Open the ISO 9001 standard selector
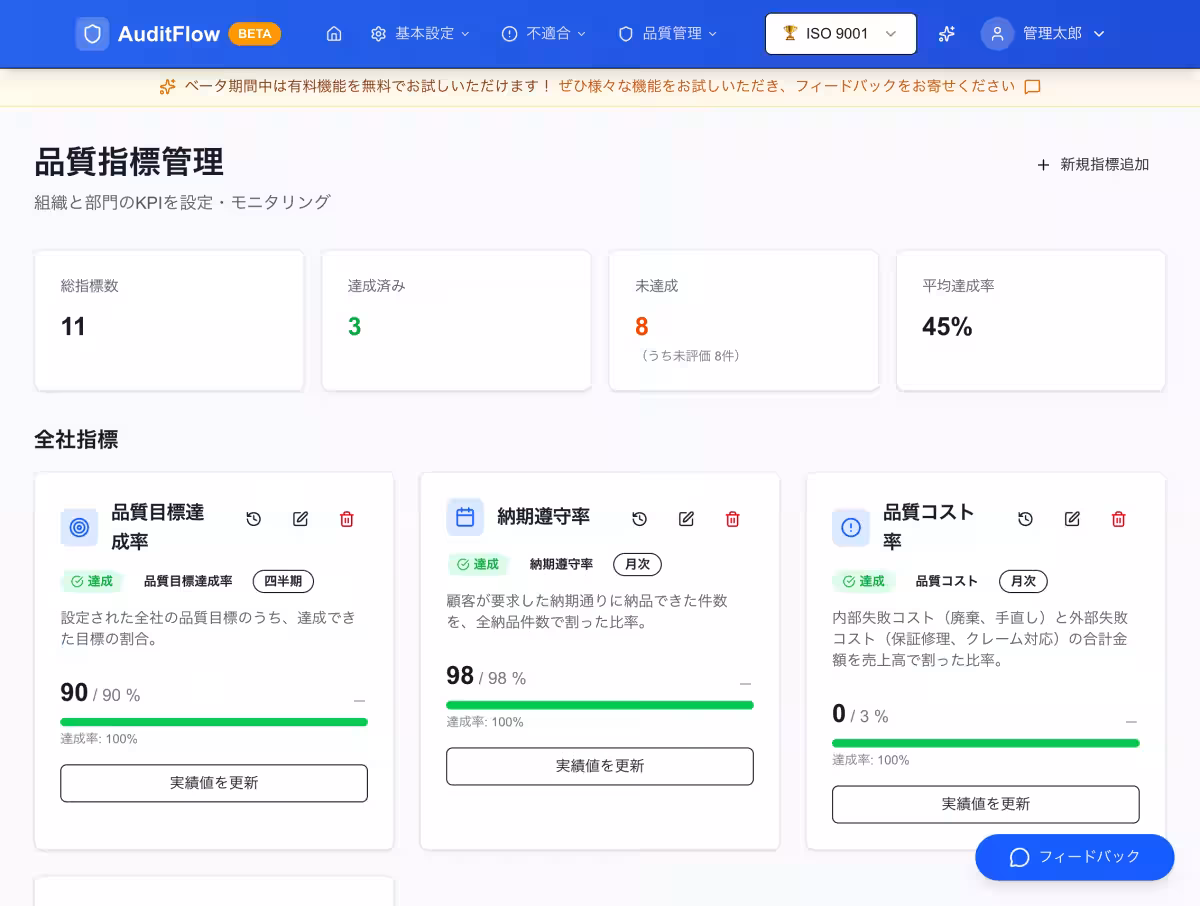This screenshot has height=906, width=1200. tap(840, 33)
